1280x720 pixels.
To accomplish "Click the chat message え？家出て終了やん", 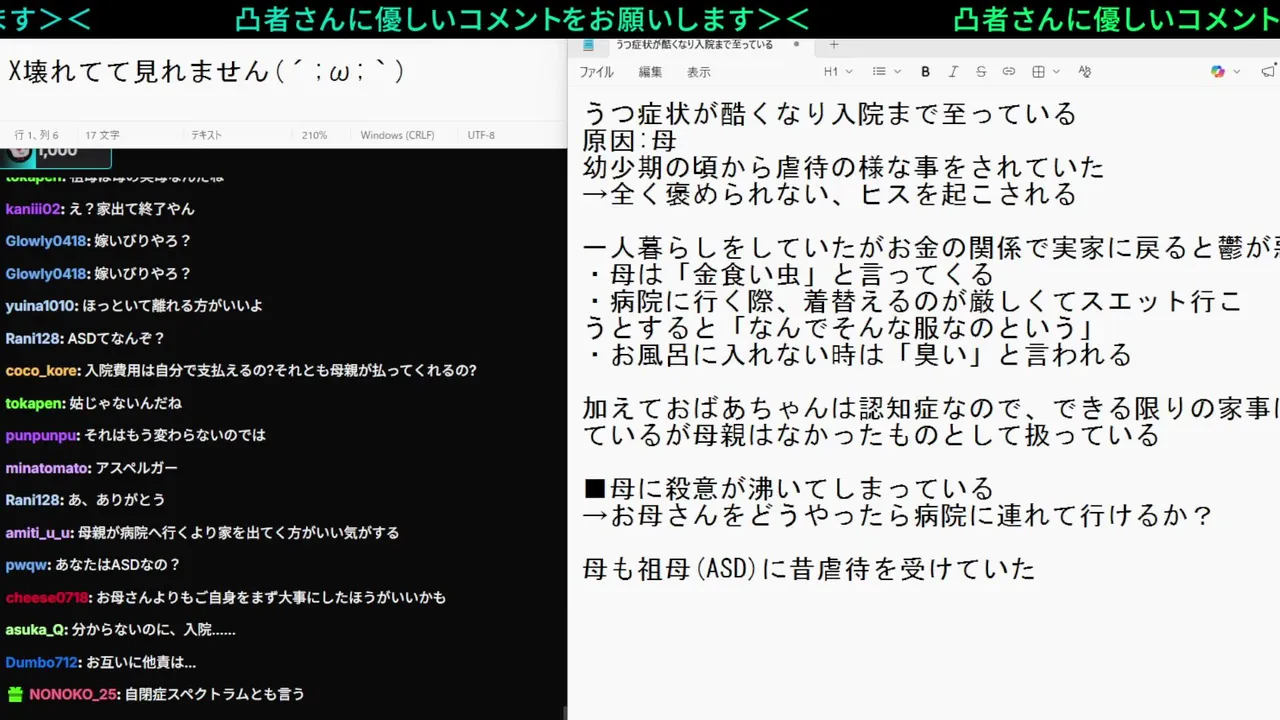I will pyautogui.click(x=130, y=209).
